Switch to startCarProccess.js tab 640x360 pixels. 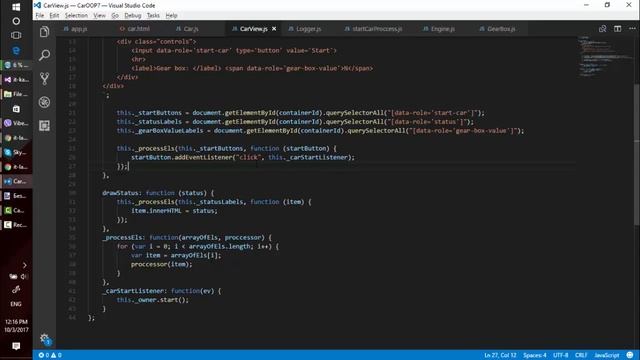pos(373,29)
